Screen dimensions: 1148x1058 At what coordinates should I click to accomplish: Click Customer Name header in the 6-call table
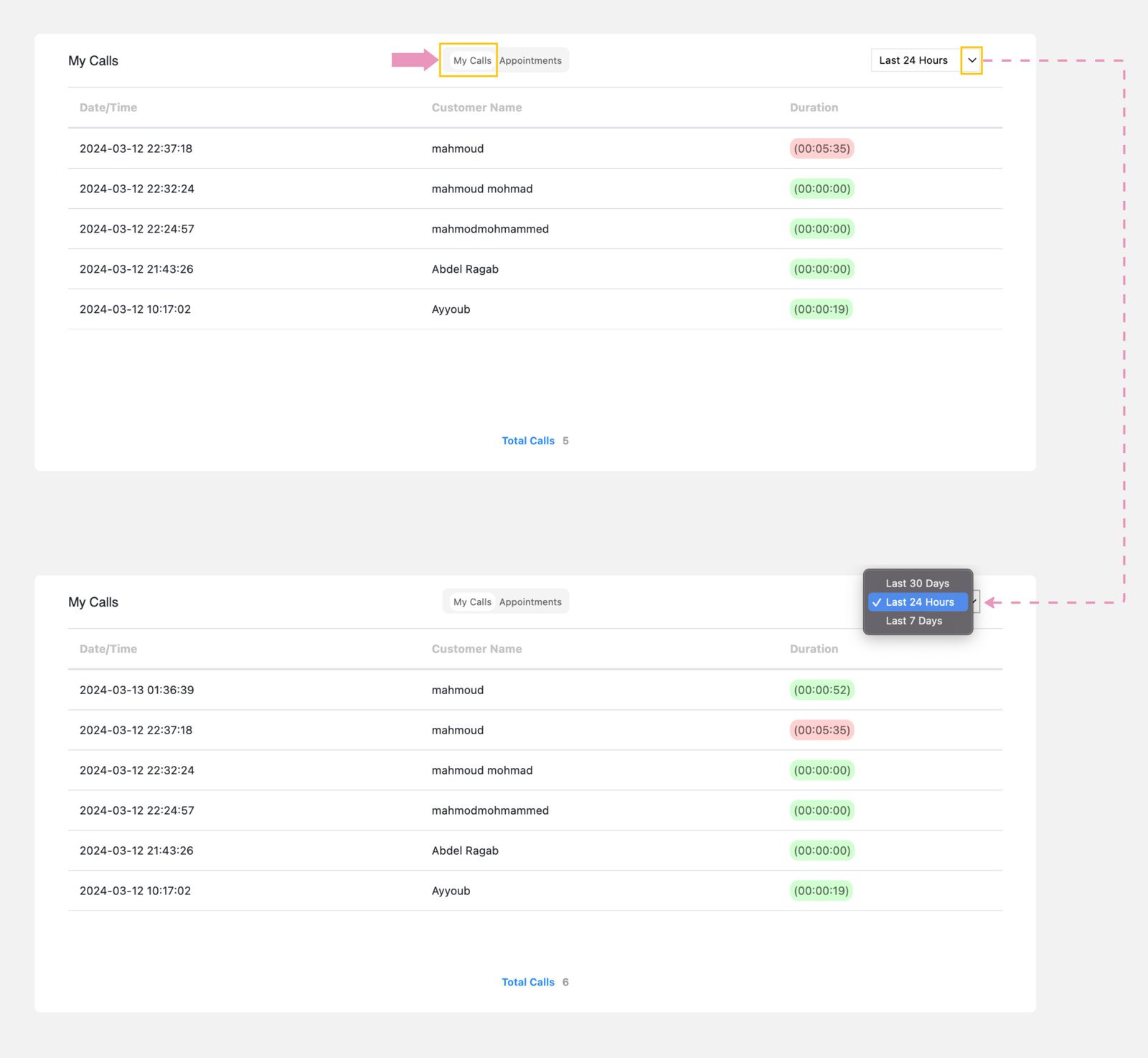[x=476, y=649]
